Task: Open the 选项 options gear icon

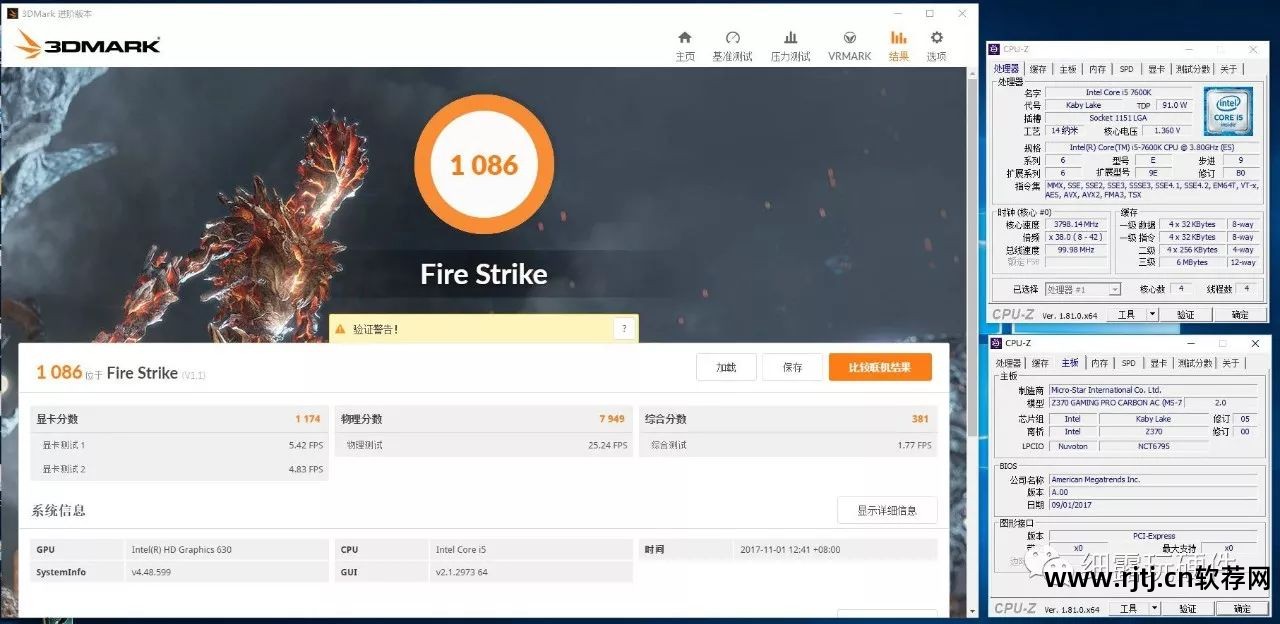Action: point(937,38)
